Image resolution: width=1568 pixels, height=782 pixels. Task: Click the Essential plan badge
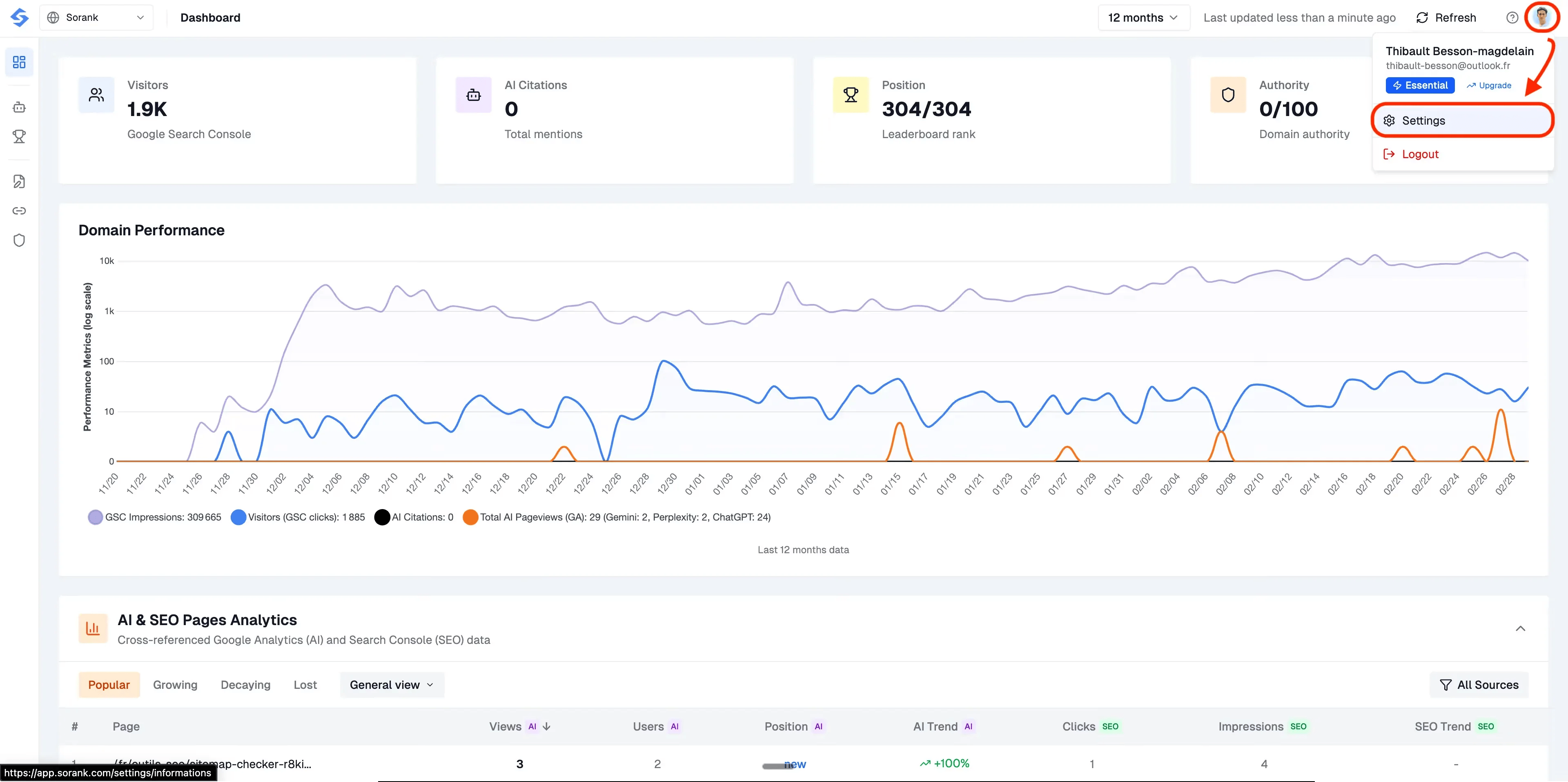(x=1420, y=85)
